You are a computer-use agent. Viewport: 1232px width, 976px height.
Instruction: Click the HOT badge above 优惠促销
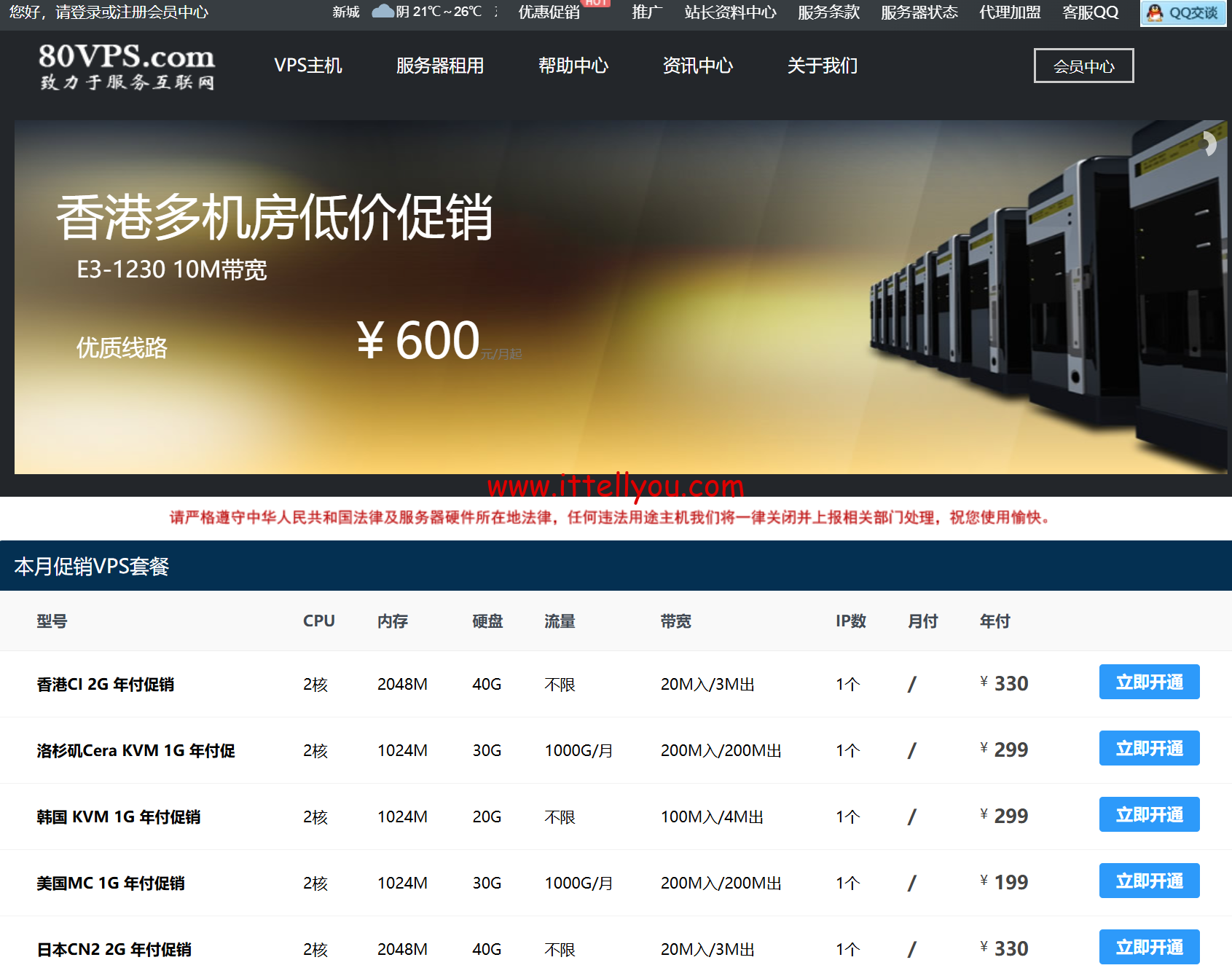[x=597, y=2]
